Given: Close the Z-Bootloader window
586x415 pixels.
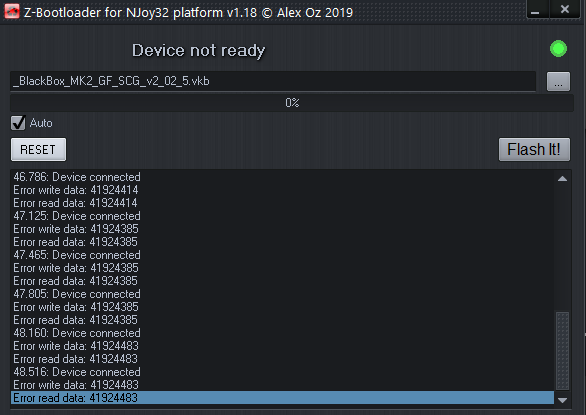Looking at the screenshot, I should pos(565,9).
